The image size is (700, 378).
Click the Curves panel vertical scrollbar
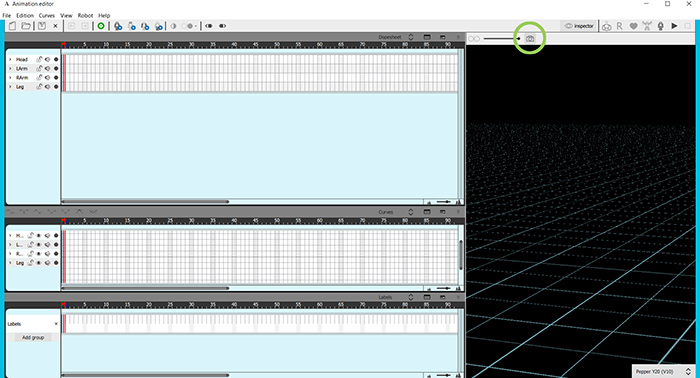coord(461,255)
